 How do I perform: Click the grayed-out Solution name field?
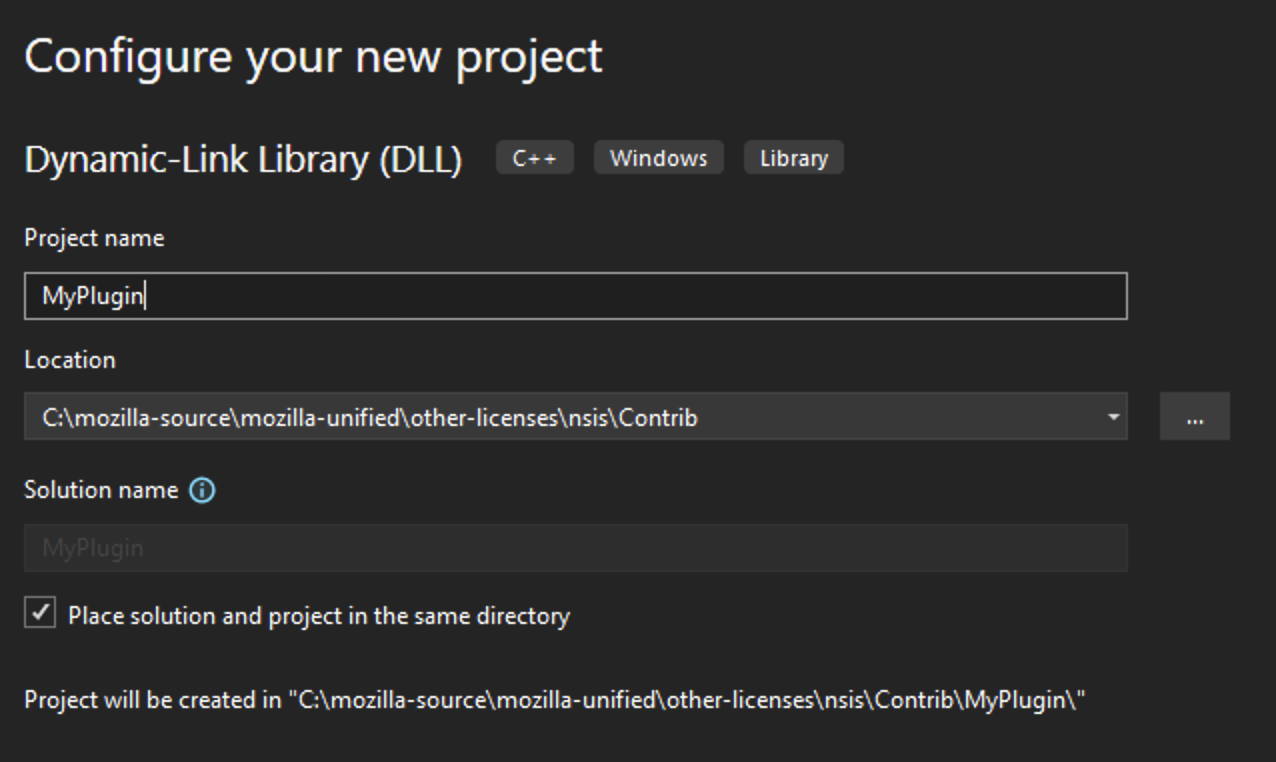point(400,547)
